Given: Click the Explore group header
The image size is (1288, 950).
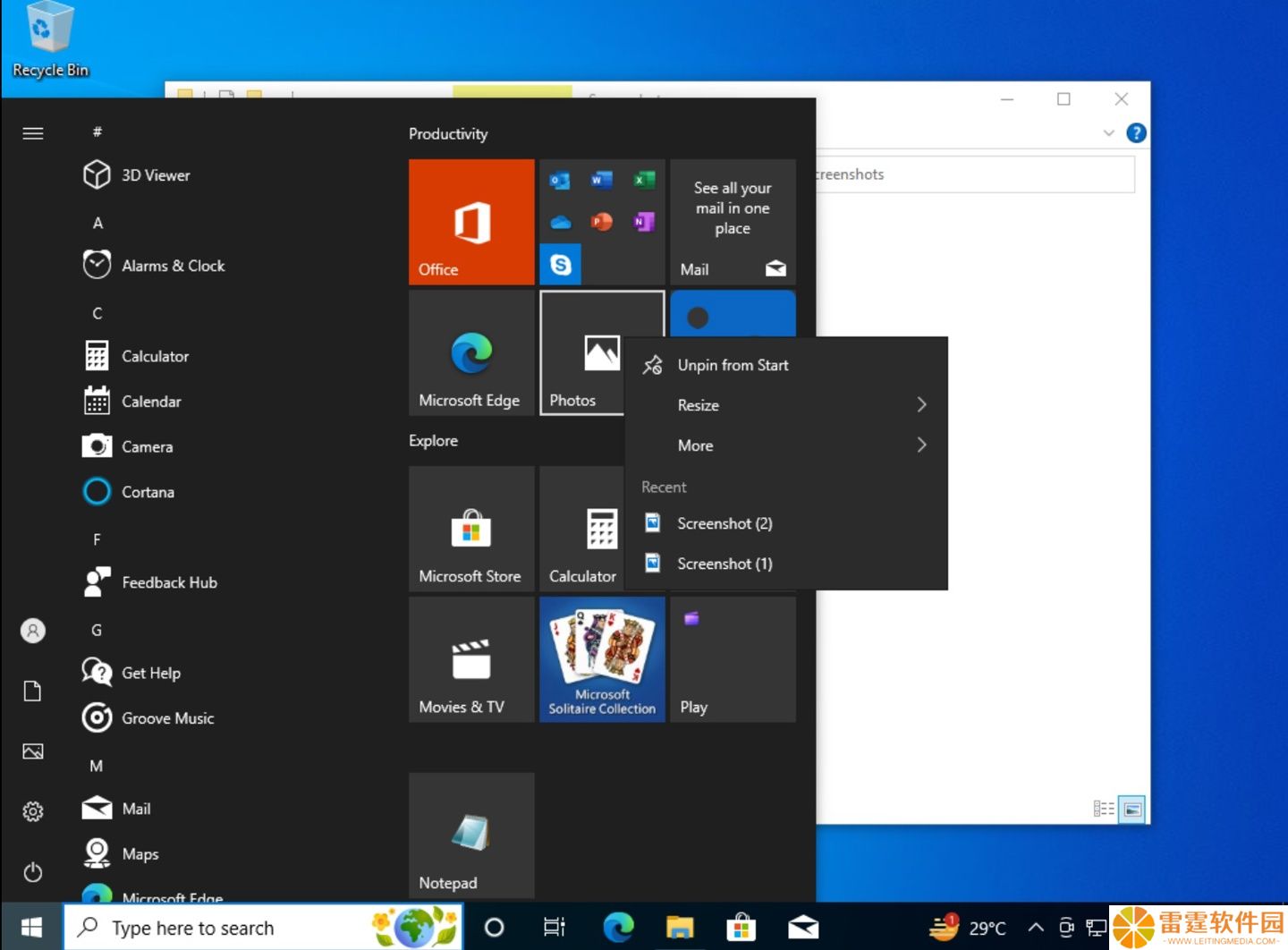Looking at the screenshot, I should 433,441.
